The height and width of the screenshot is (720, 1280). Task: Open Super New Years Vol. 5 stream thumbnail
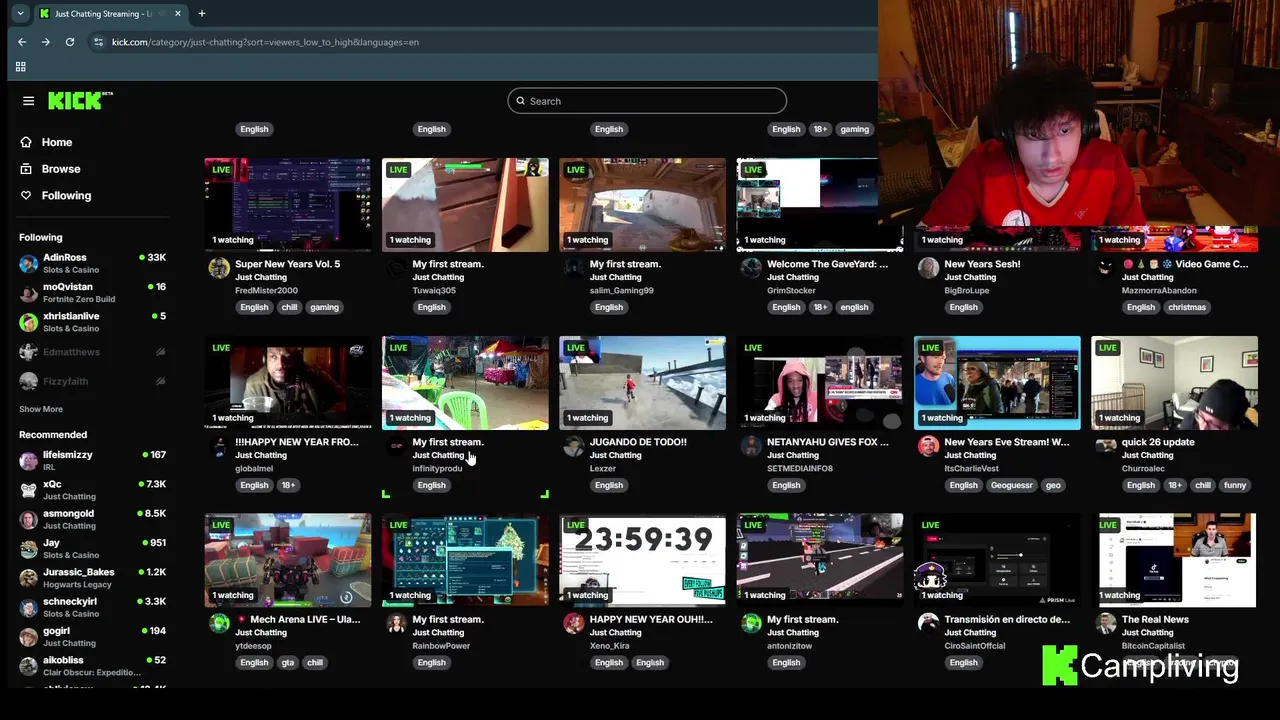click(288, 204)
